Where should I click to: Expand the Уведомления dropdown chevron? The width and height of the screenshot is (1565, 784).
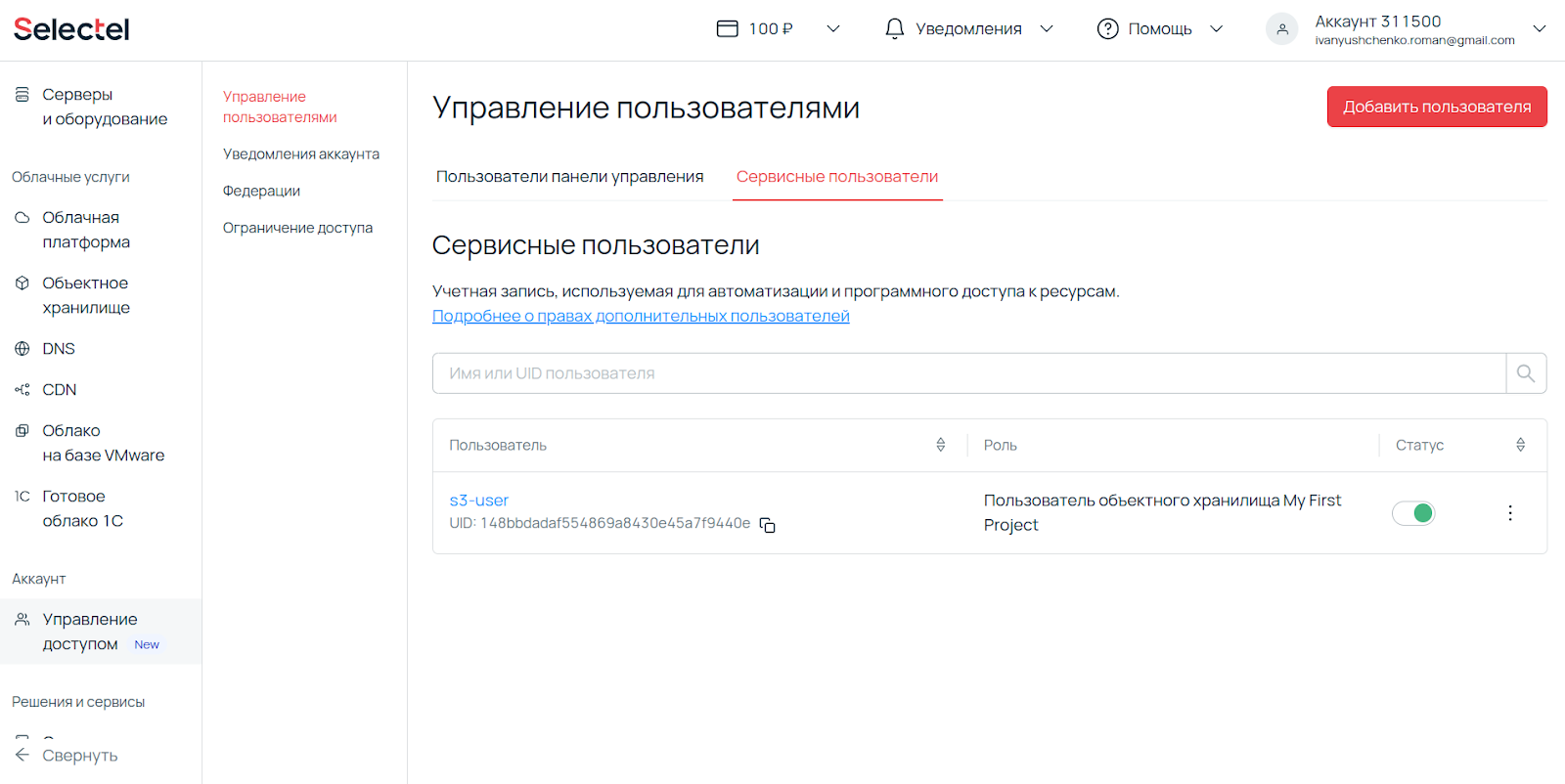coord(1047,29)
